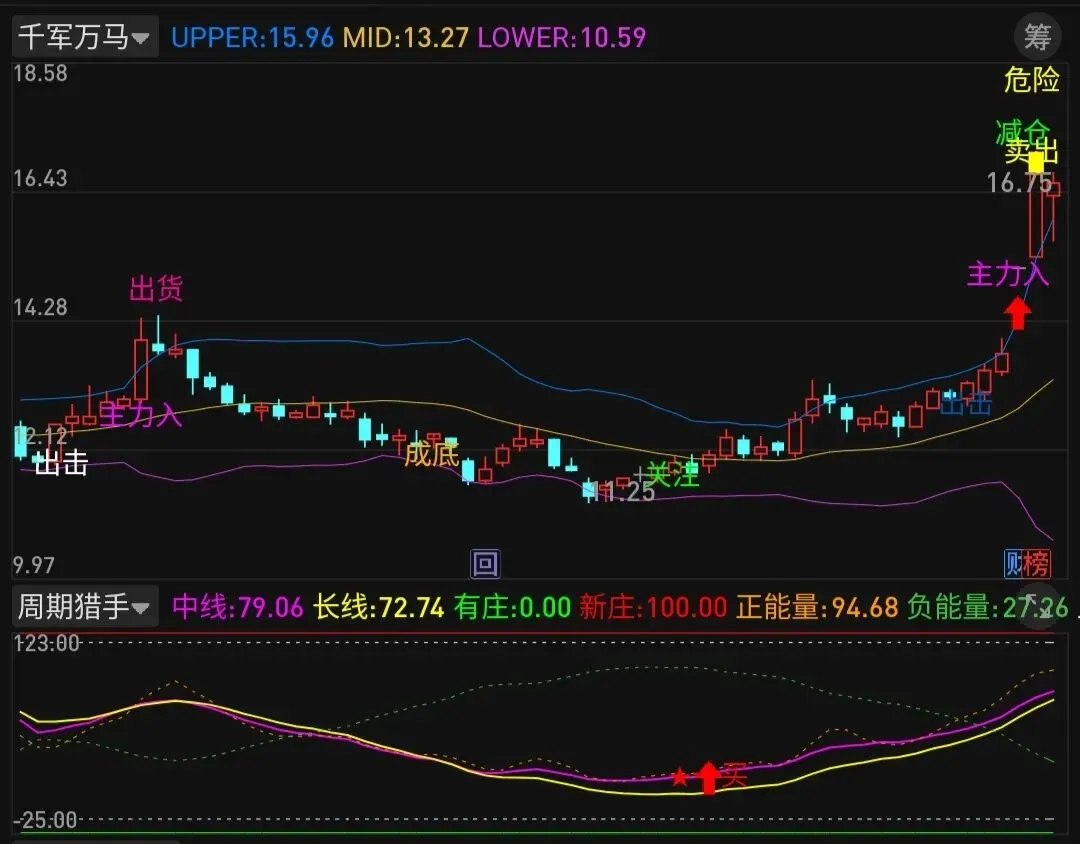Screen dimensions: 1080x844
Task: Select 长线:72.74 reading
Action: pyautogui.click(x=379, y=607)
